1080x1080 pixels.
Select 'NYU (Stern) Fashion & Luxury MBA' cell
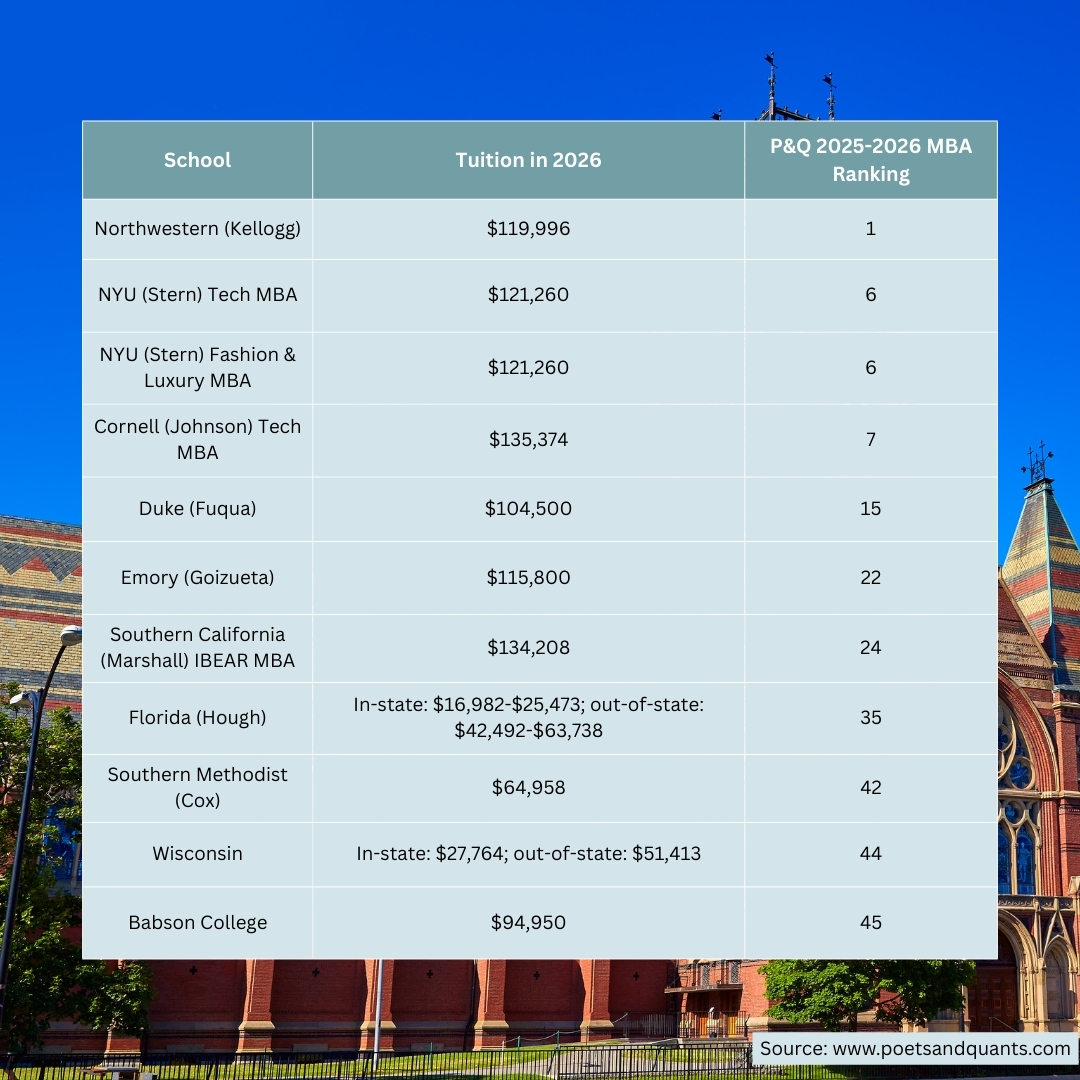point(197,367)
